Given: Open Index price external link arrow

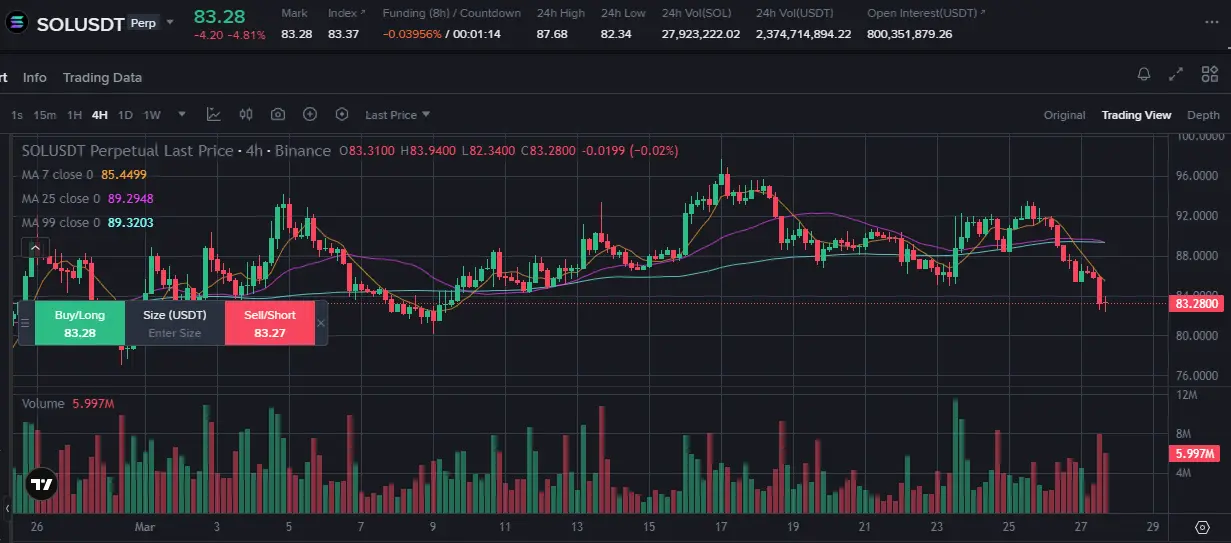Looking at the screenshot, I should pyautogui.click(x=363, y=13).
